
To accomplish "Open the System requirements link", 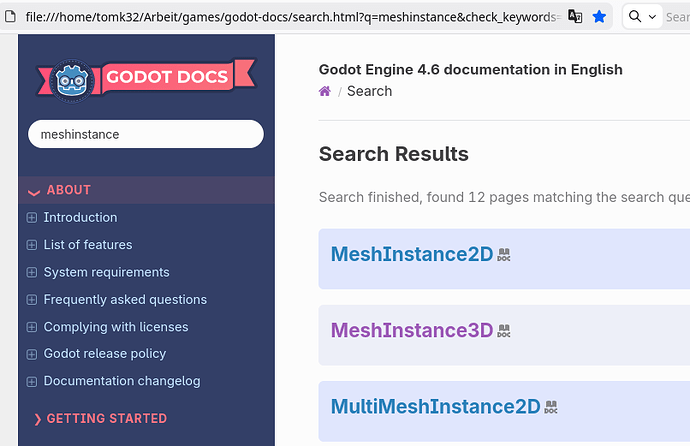I will click(106, 272).
